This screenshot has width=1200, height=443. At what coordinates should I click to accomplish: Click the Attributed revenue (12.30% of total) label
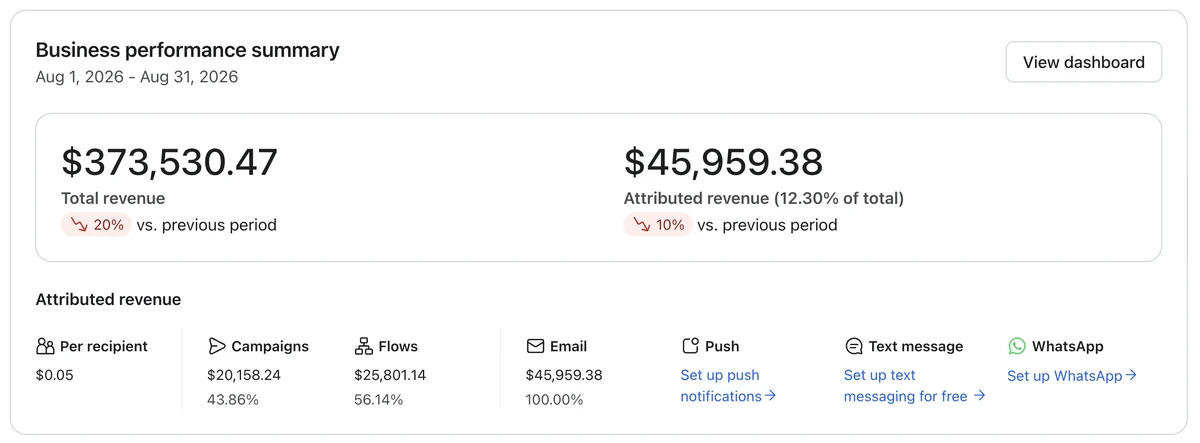click(764, 198)
